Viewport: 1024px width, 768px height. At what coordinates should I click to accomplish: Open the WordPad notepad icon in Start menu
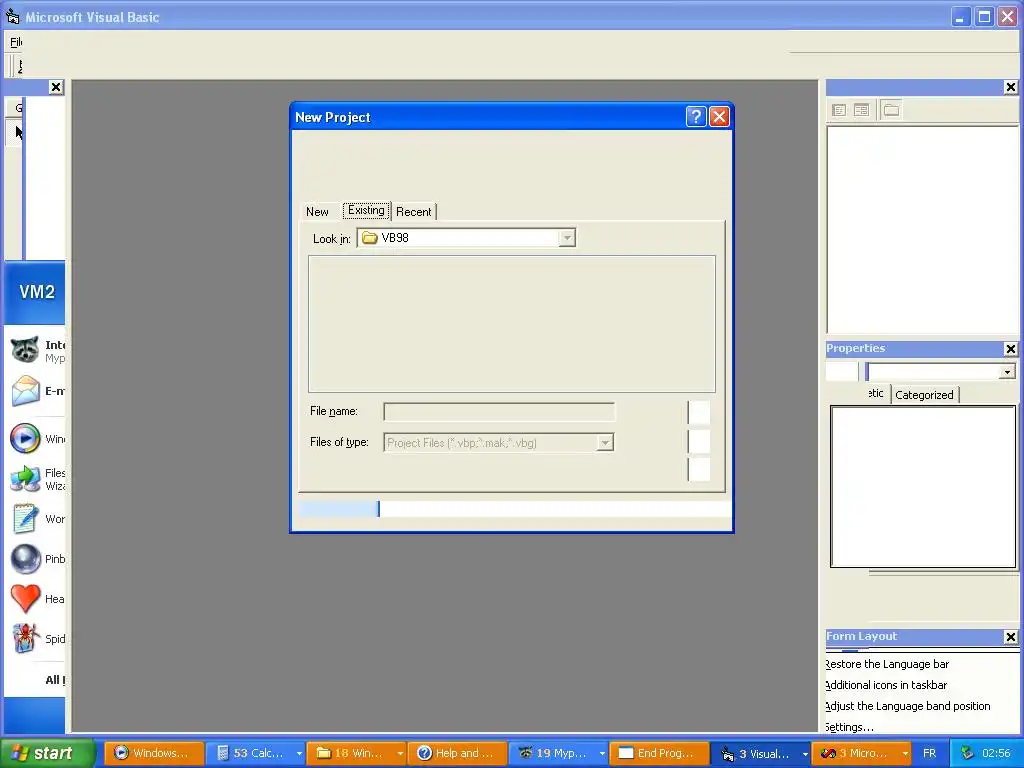tap(25, 519)
